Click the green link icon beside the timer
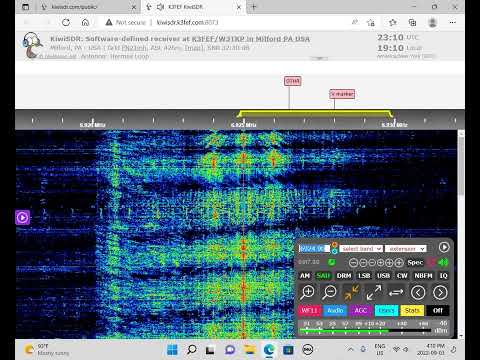The height and width of the screenshot is (360, 480). pyautogui.click(x=331, y=262)
